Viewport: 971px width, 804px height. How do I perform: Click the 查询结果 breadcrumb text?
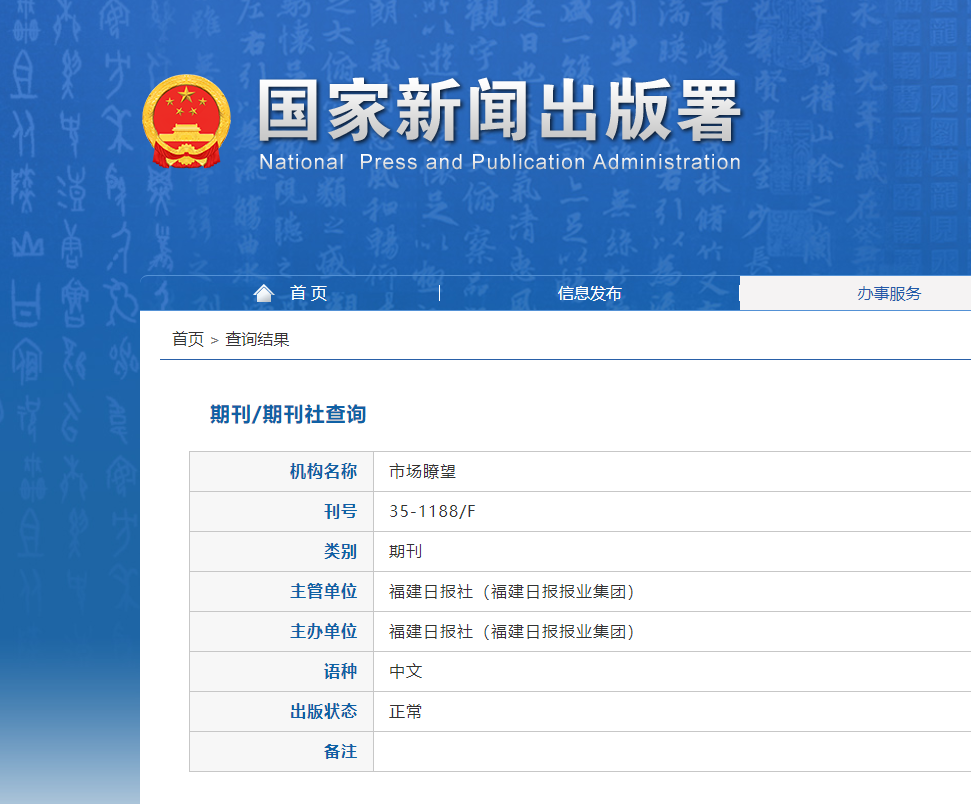[257, 339]
